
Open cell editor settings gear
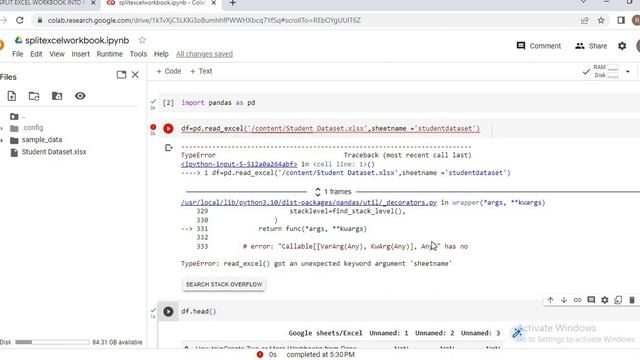point(604,300)
